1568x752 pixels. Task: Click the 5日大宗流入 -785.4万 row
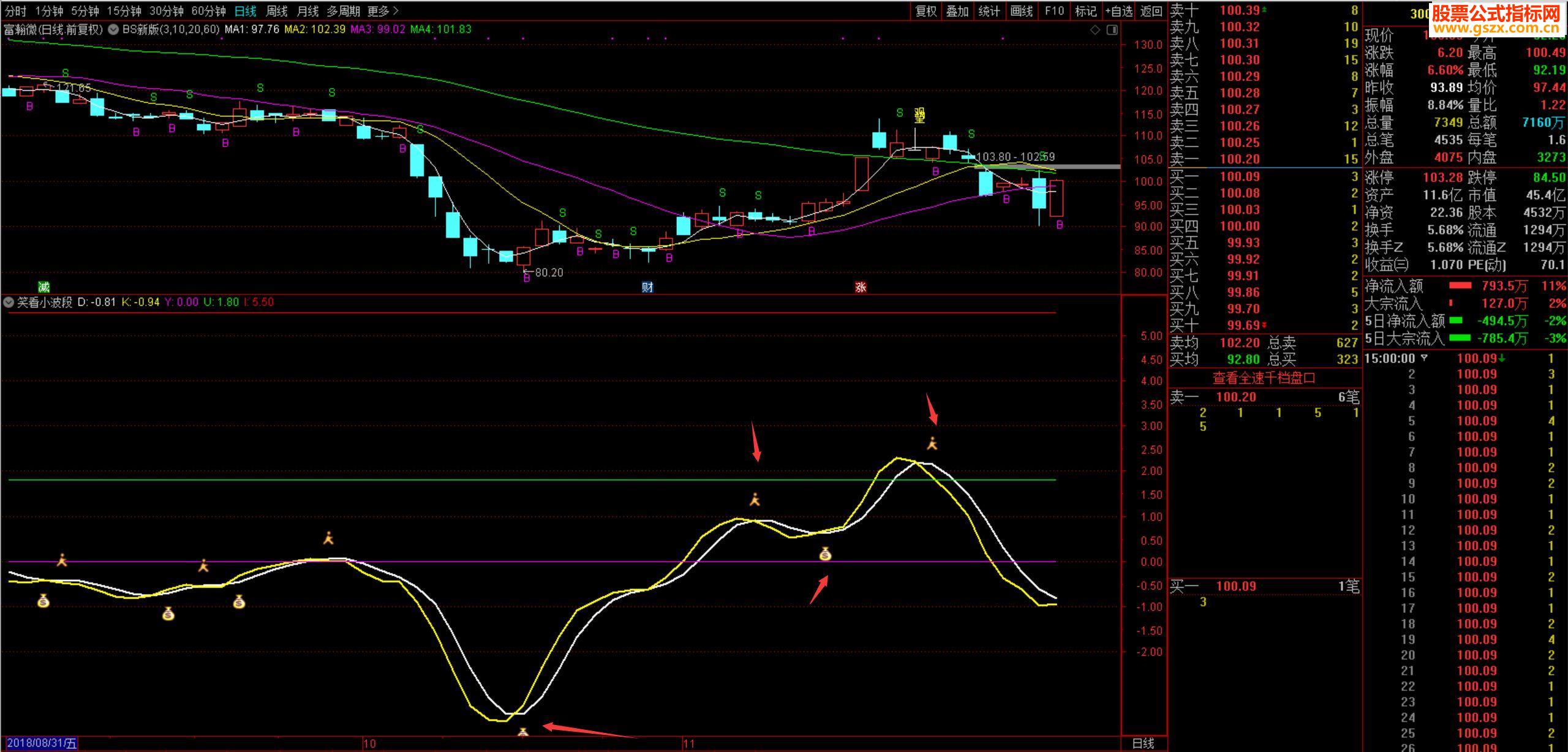(1466, 338)
